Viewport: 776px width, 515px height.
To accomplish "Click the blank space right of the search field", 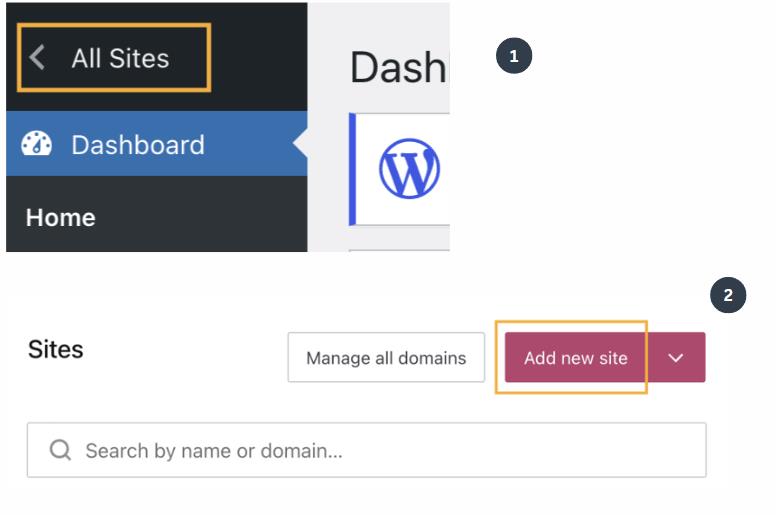I will pyautogui.click(x=740, y=450).
